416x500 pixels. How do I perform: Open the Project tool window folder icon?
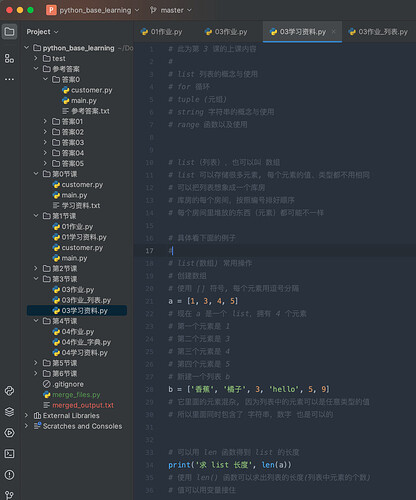[x=9, y=32]
